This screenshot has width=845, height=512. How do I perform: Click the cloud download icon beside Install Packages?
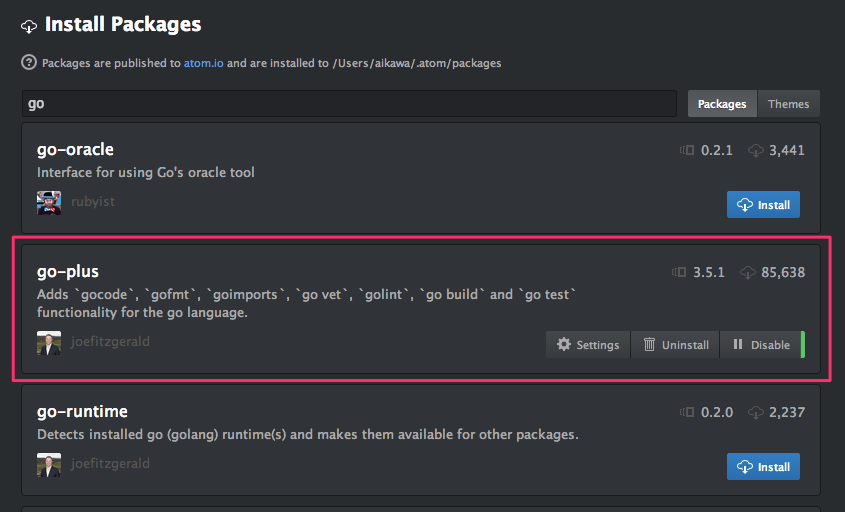coord(29,26)
